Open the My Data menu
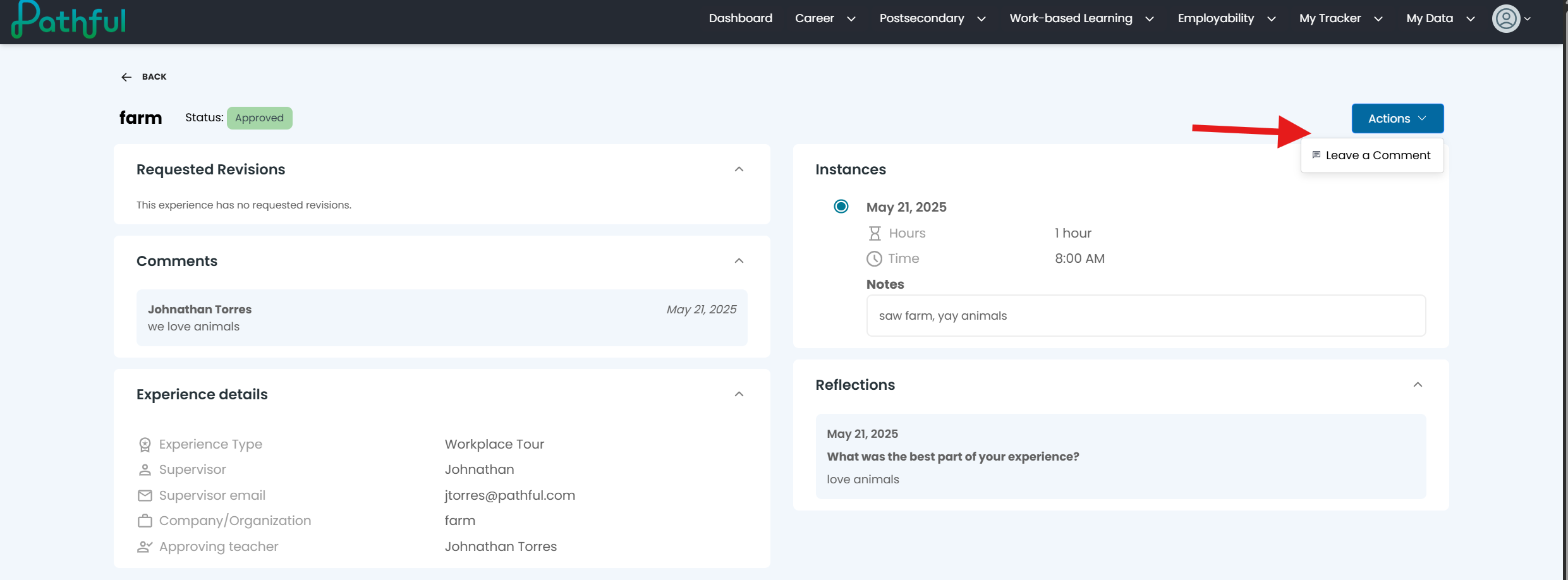Screen dimensions: 1568x580 [1440, 18]
